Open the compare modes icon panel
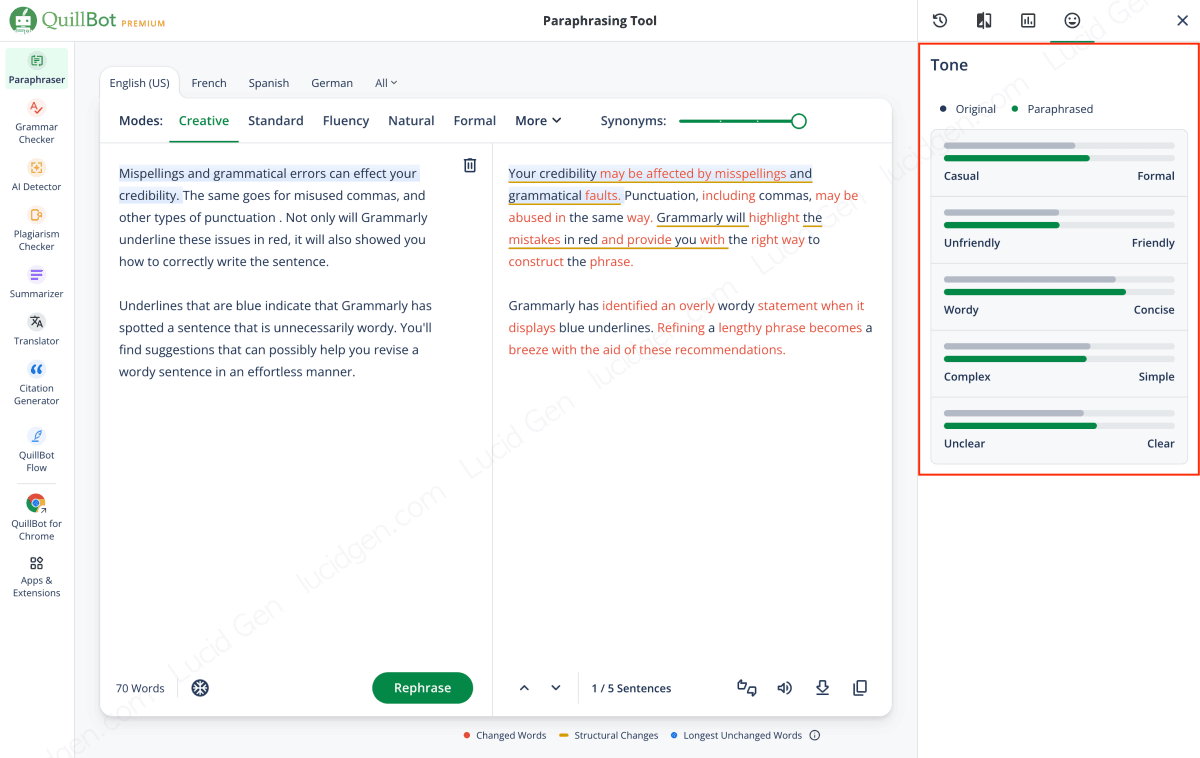 tap(984, 21)
